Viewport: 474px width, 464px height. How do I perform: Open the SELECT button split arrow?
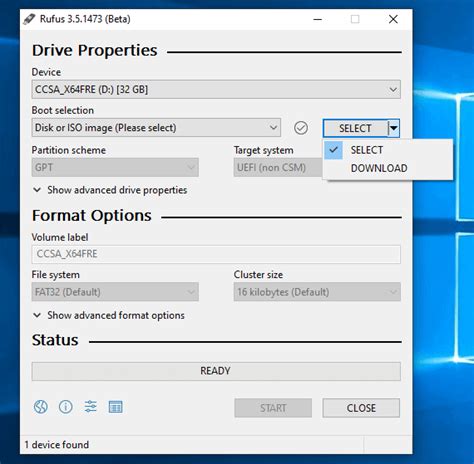(394, 128)
